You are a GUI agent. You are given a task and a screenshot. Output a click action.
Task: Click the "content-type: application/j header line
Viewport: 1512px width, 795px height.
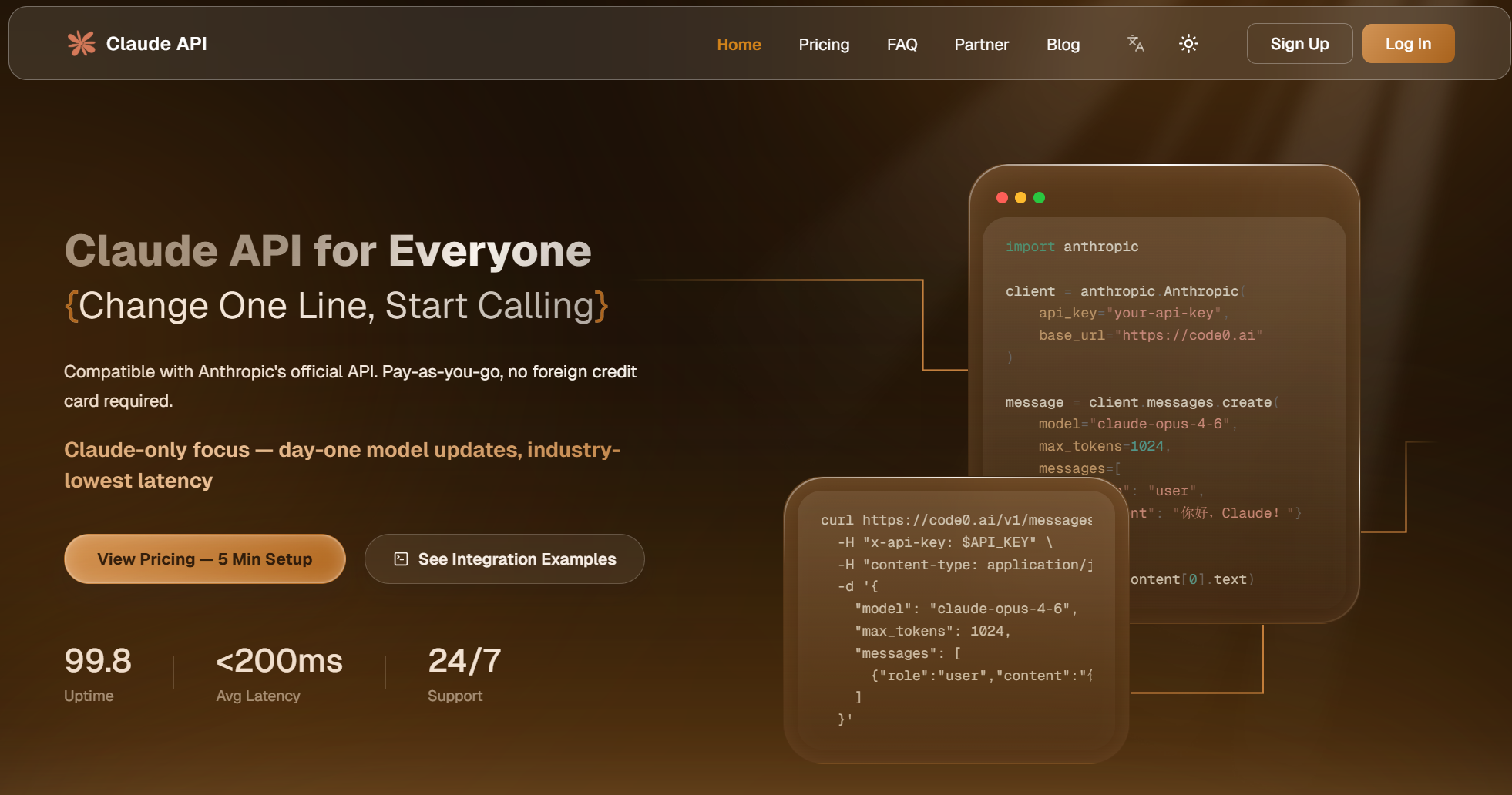[x=965, y=565]
